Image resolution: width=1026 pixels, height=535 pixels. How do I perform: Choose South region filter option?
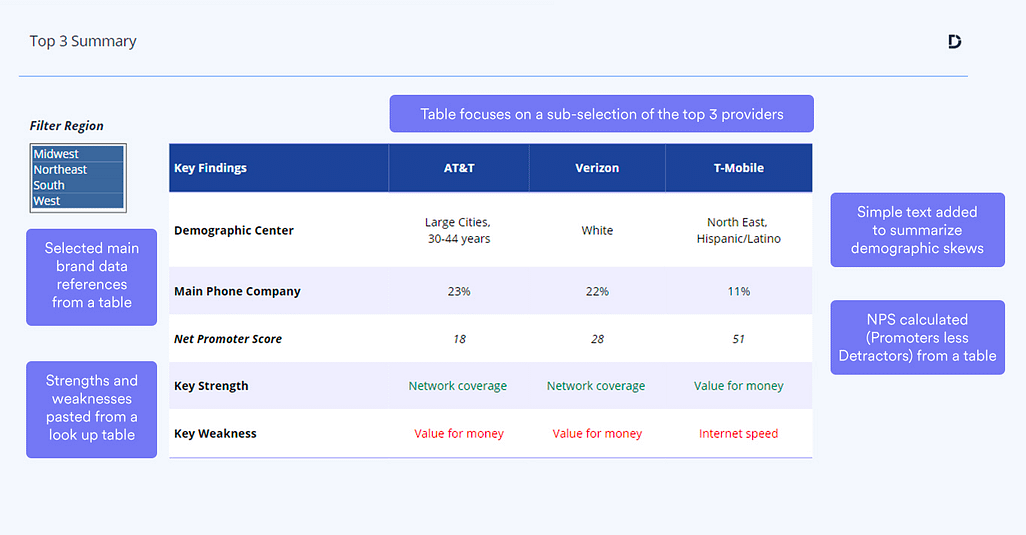click(49, 185)
